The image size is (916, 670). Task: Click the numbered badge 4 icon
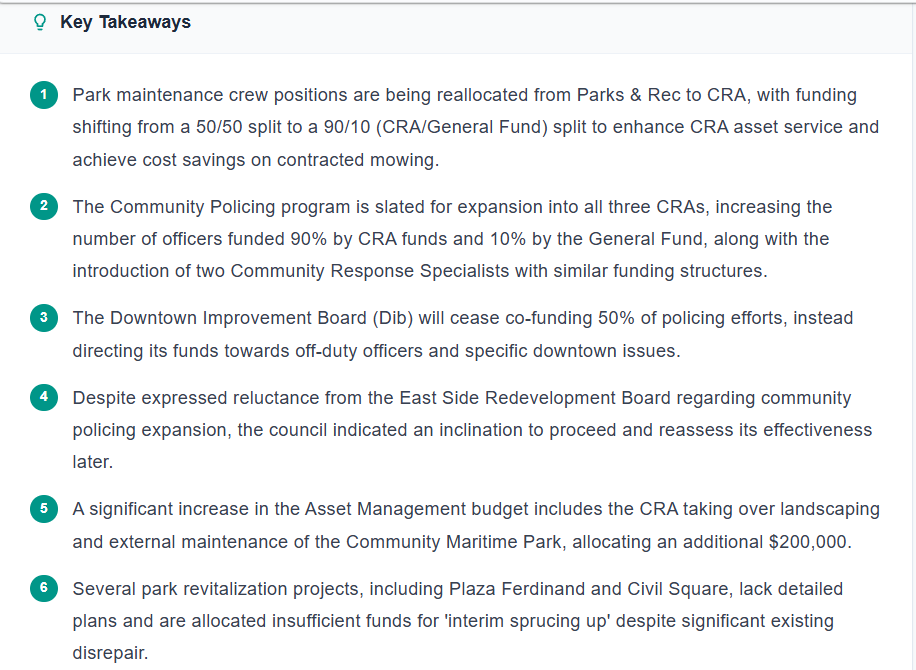[x=44, y=397]
